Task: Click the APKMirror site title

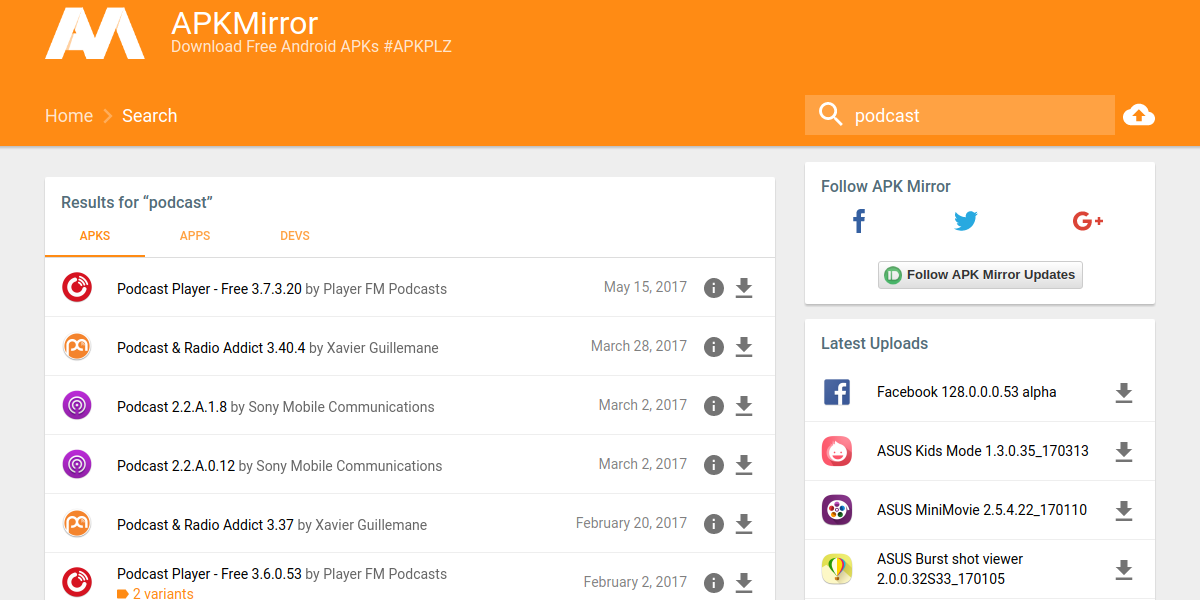Action: tap(245, 23)
